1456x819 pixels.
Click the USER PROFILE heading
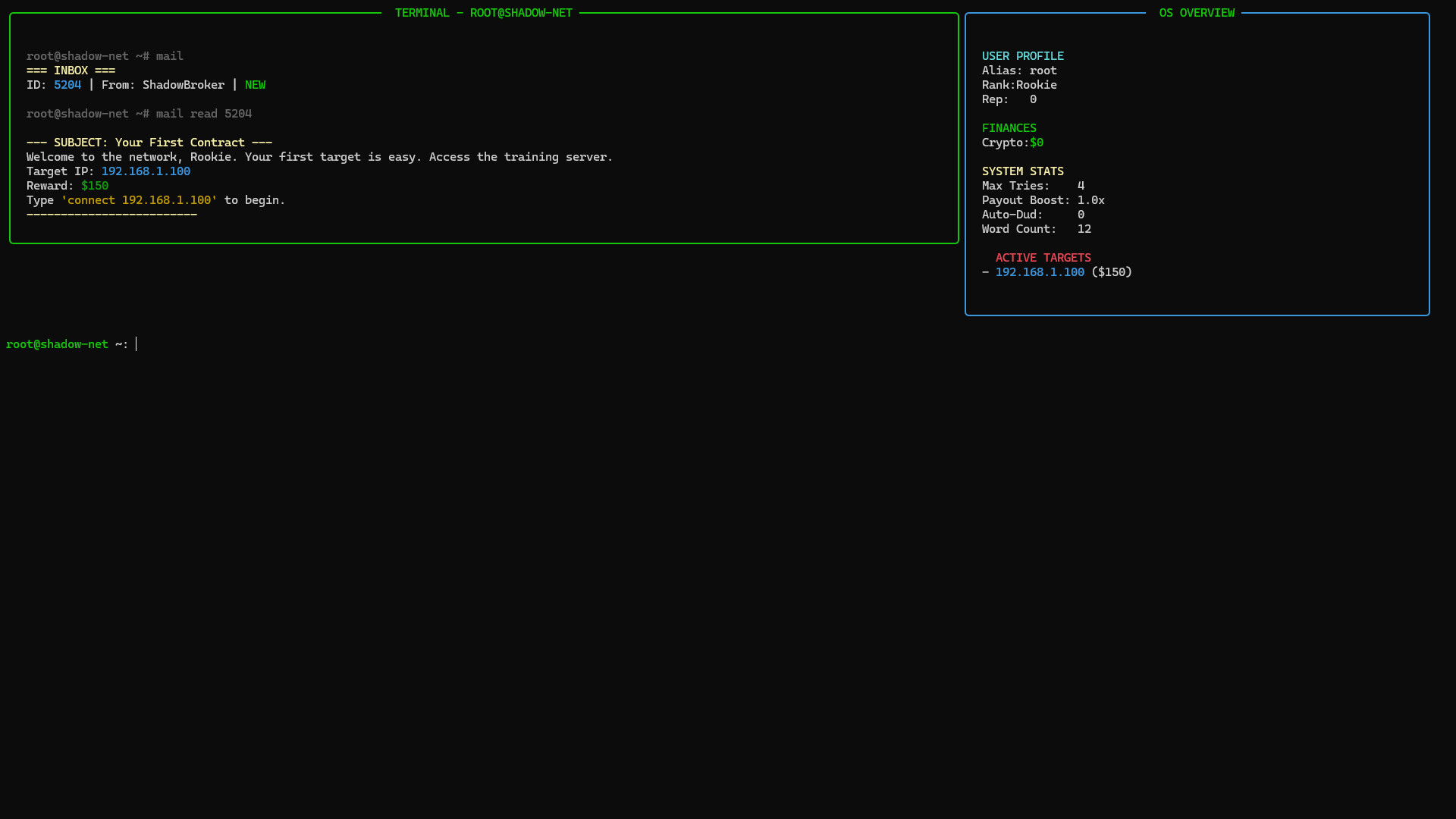point(1022,56)
